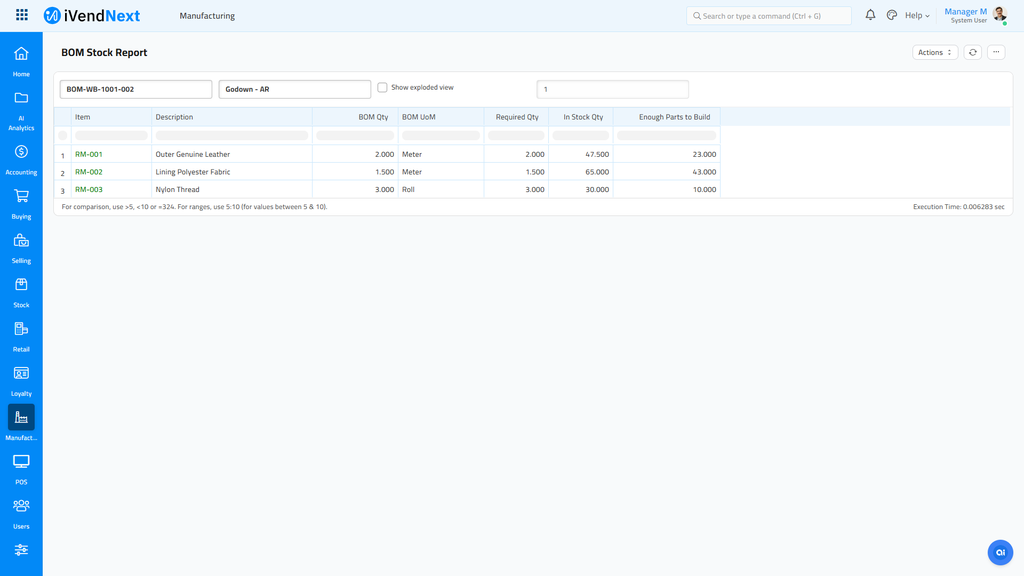The height and width of the screenshot is (576, 1024).
Task: Open RM-001 item link
Action: click(x=89, y=154)
